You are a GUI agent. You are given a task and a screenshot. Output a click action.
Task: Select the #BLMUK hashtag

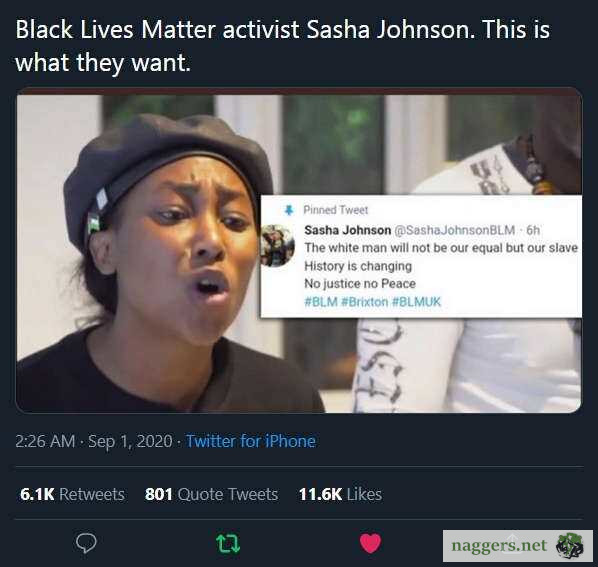click(x=416, y=302)
